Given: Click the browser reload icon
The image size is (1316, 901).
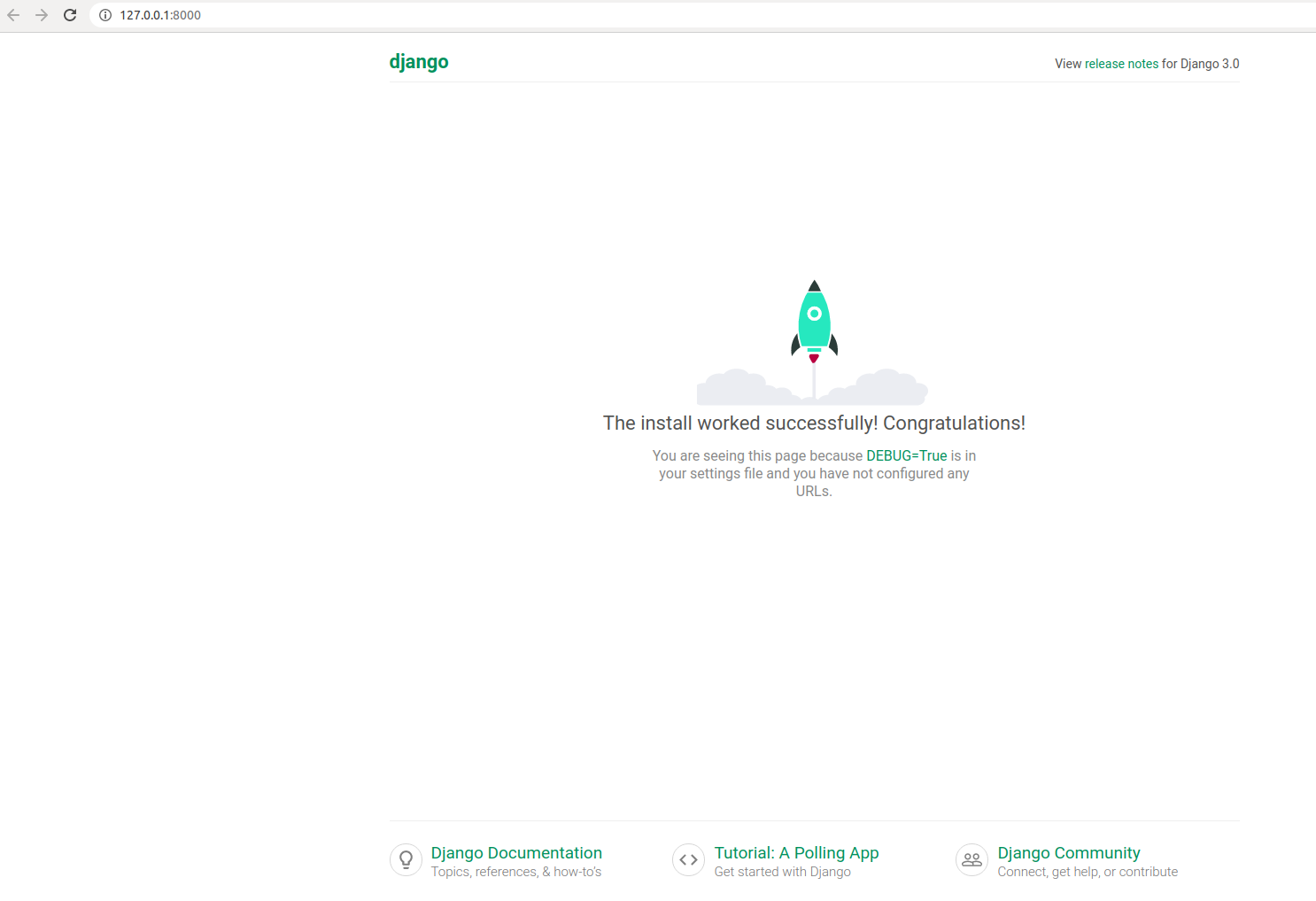Looking at the screenshot, I should [x=69, y=15].
